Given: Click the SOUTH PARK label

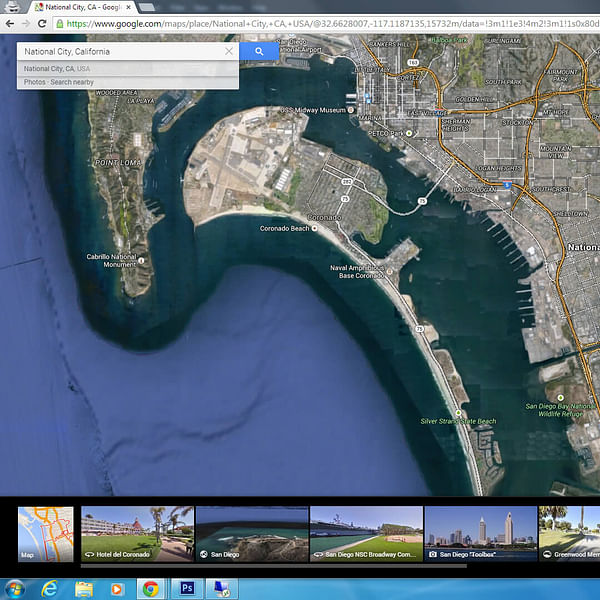Looking at the screenshot, I should (503, 82).
